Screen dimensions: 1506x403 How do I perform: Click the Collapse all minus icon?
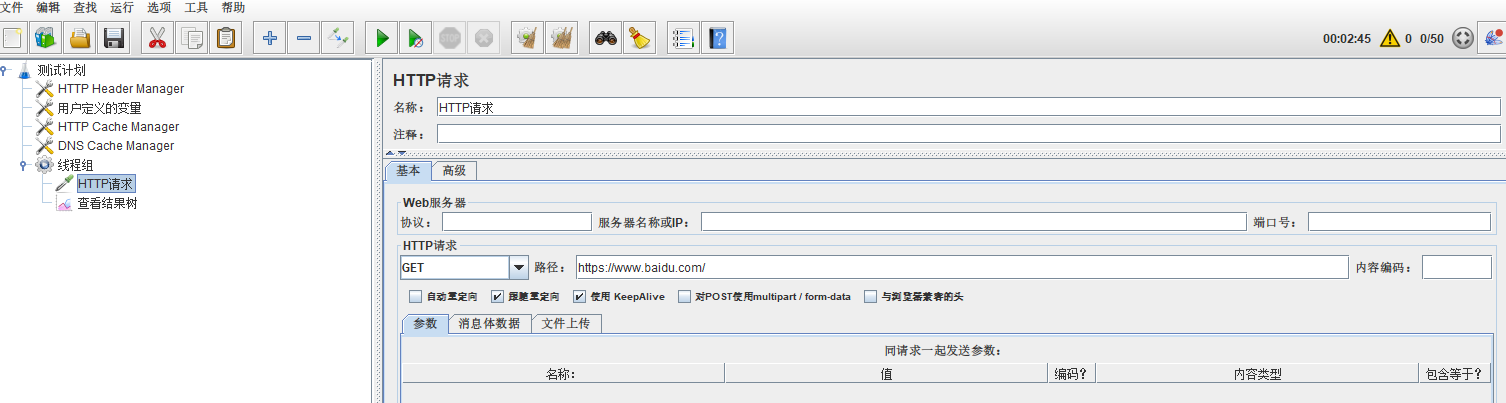[303, 39]
